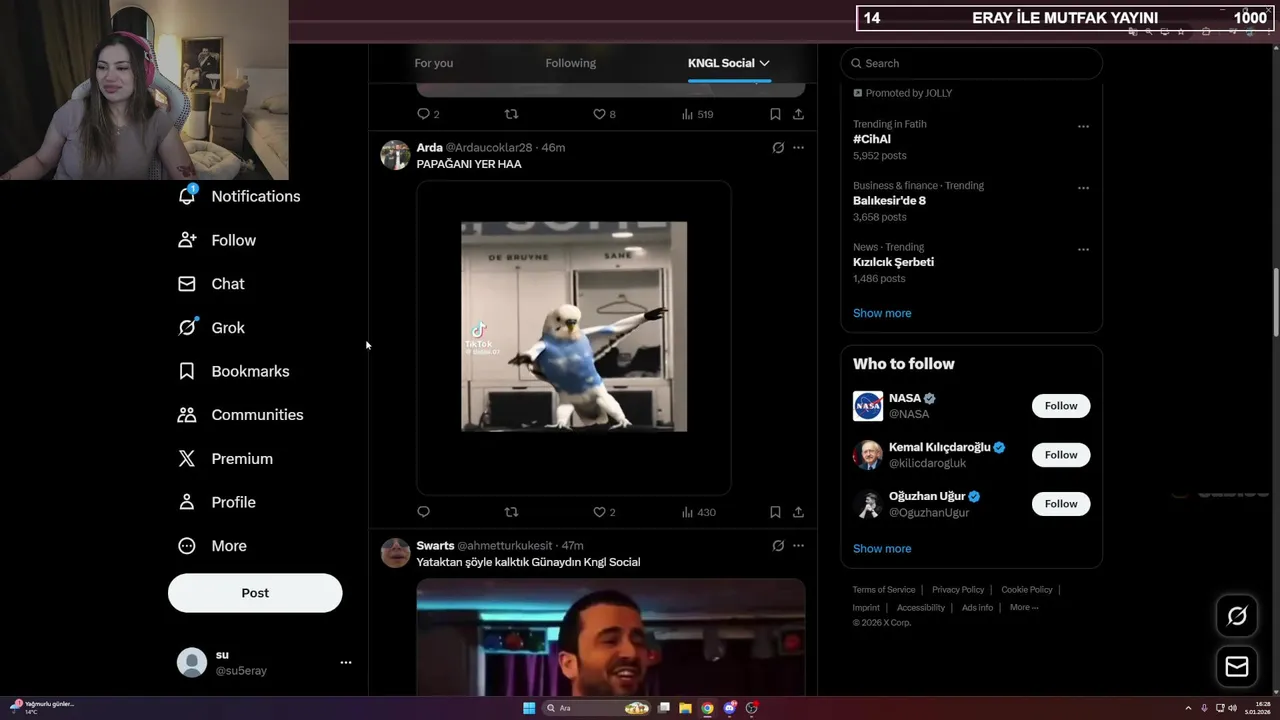Screen dimensions: 1280x720
Task: Open the Follow page in sidebar
Action: coord(217,240)
